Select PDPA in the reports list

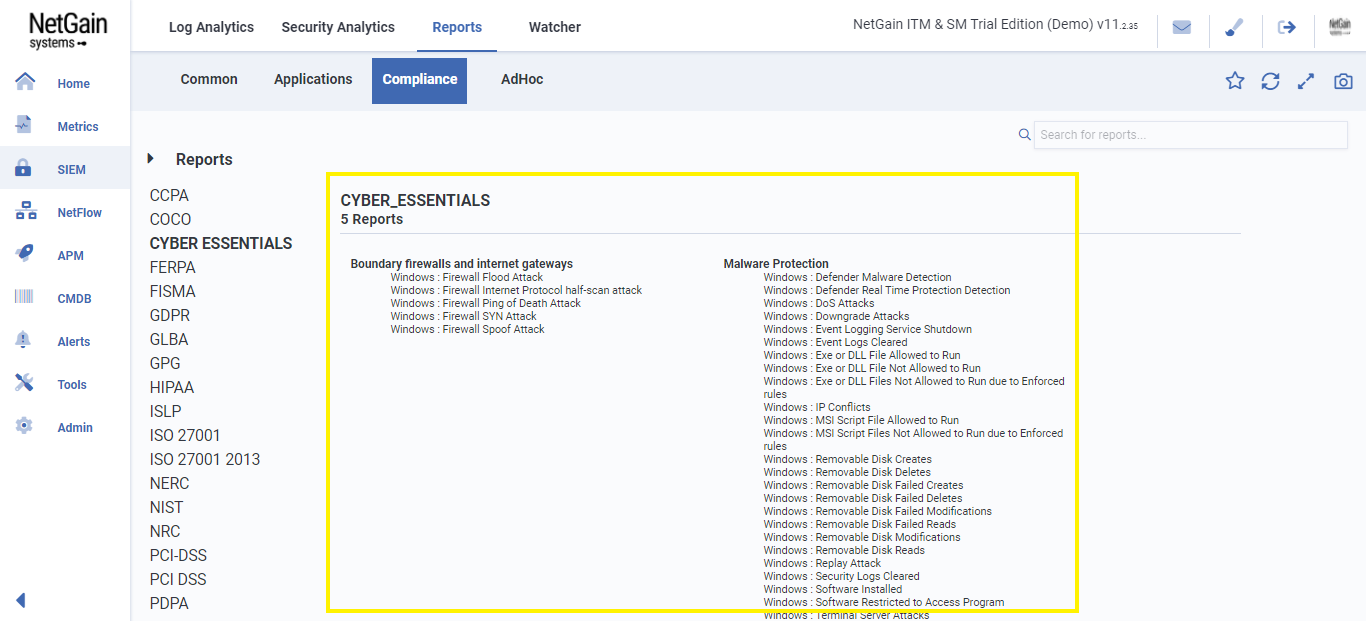click(169, 603)
